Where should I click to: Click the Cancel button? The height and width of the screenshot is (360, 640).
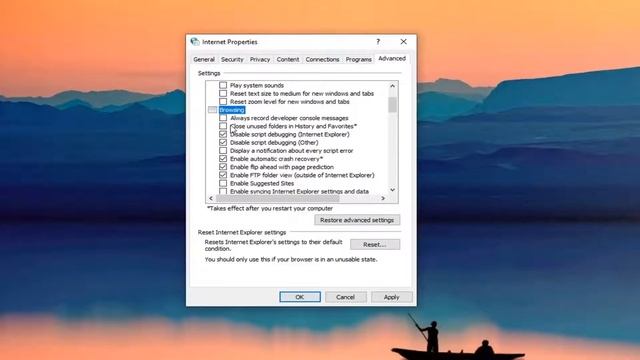point(345,297)
